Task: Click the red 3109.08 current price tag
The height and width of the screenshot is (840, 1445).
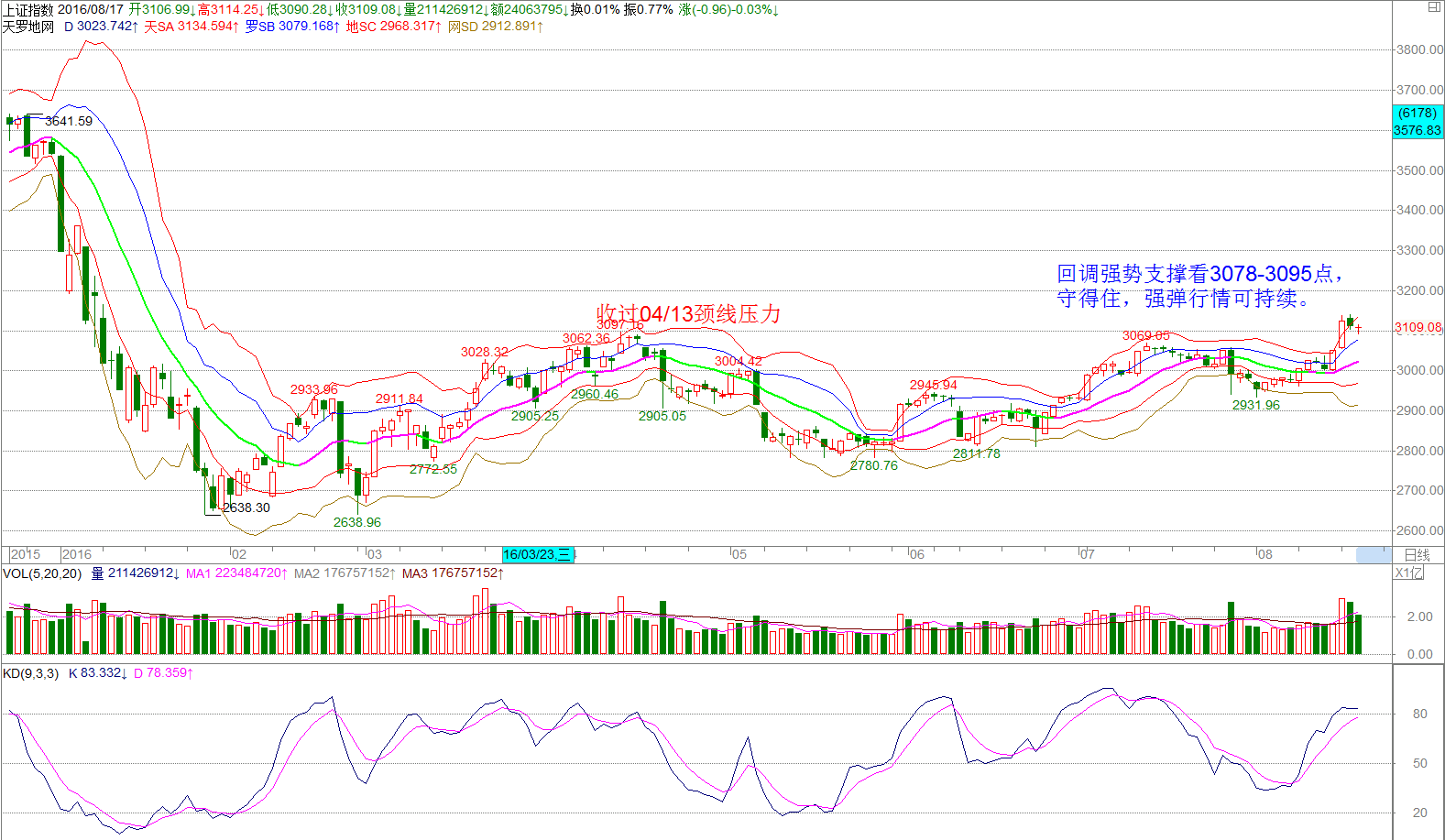Action: (x=1418, y=327)
